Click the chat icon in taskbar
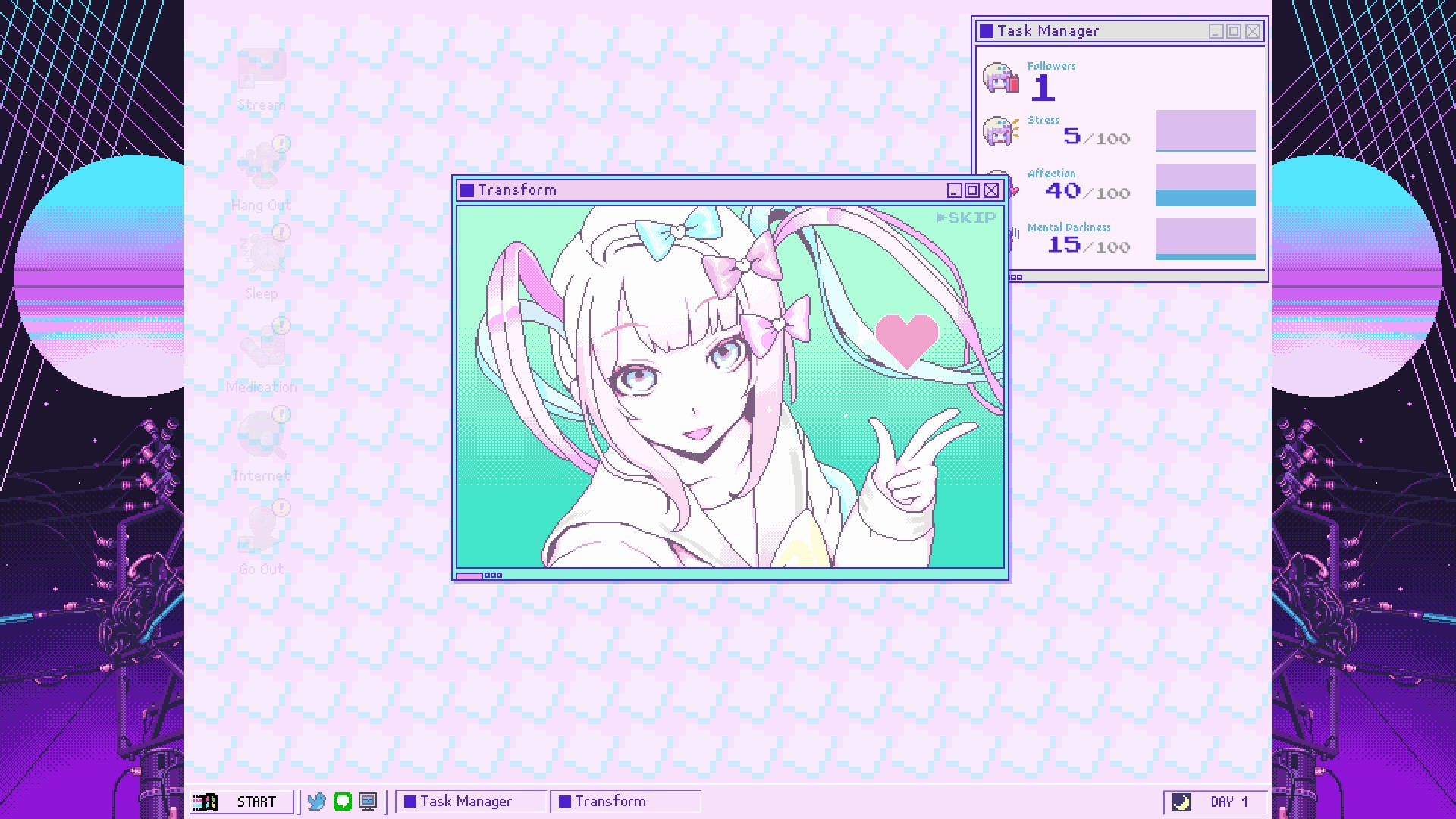The width and height of the screenshot is (1456, 819). pos(343,801)
